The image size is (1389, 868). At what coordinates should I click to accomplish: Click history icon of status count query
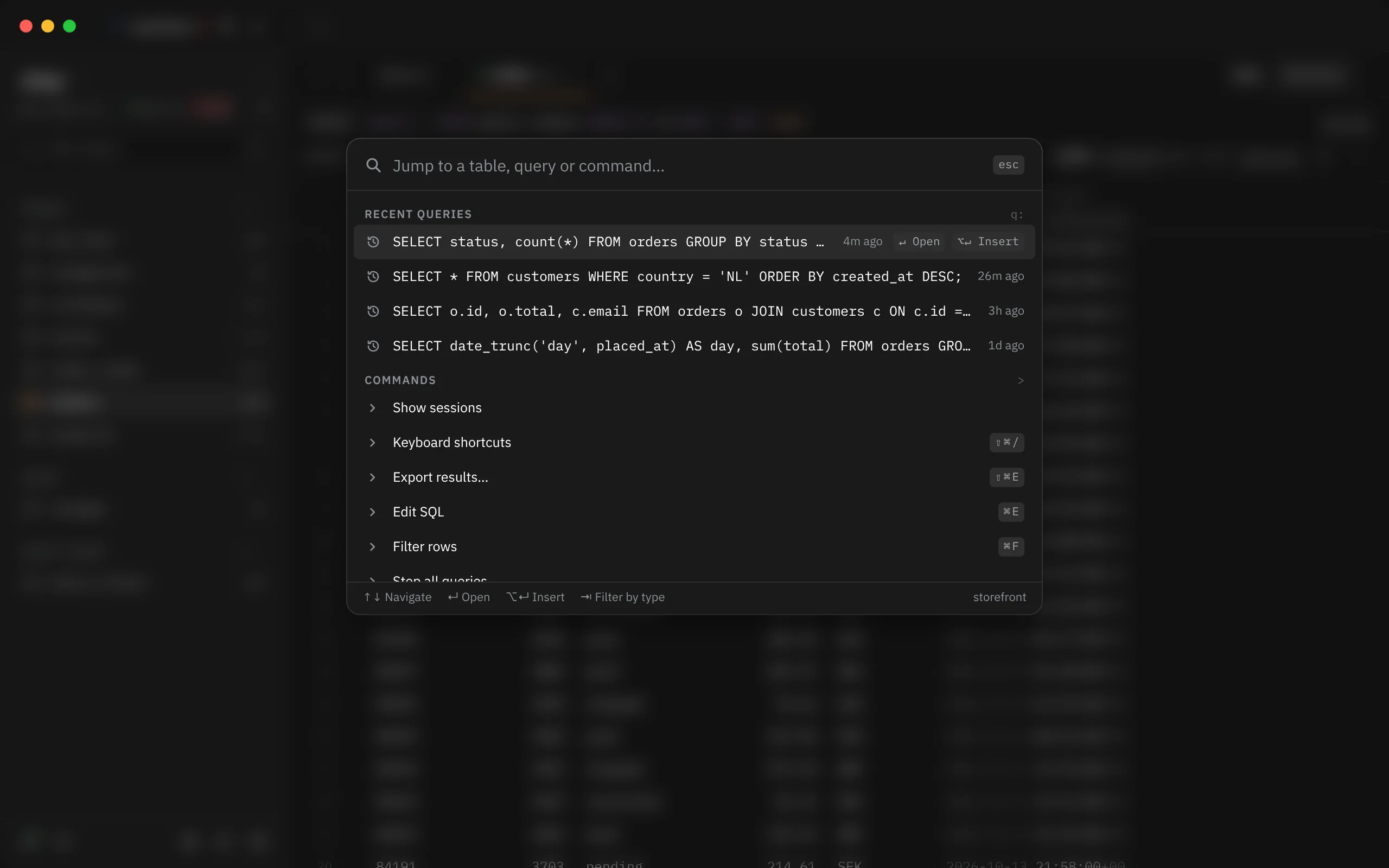(373, 242)
